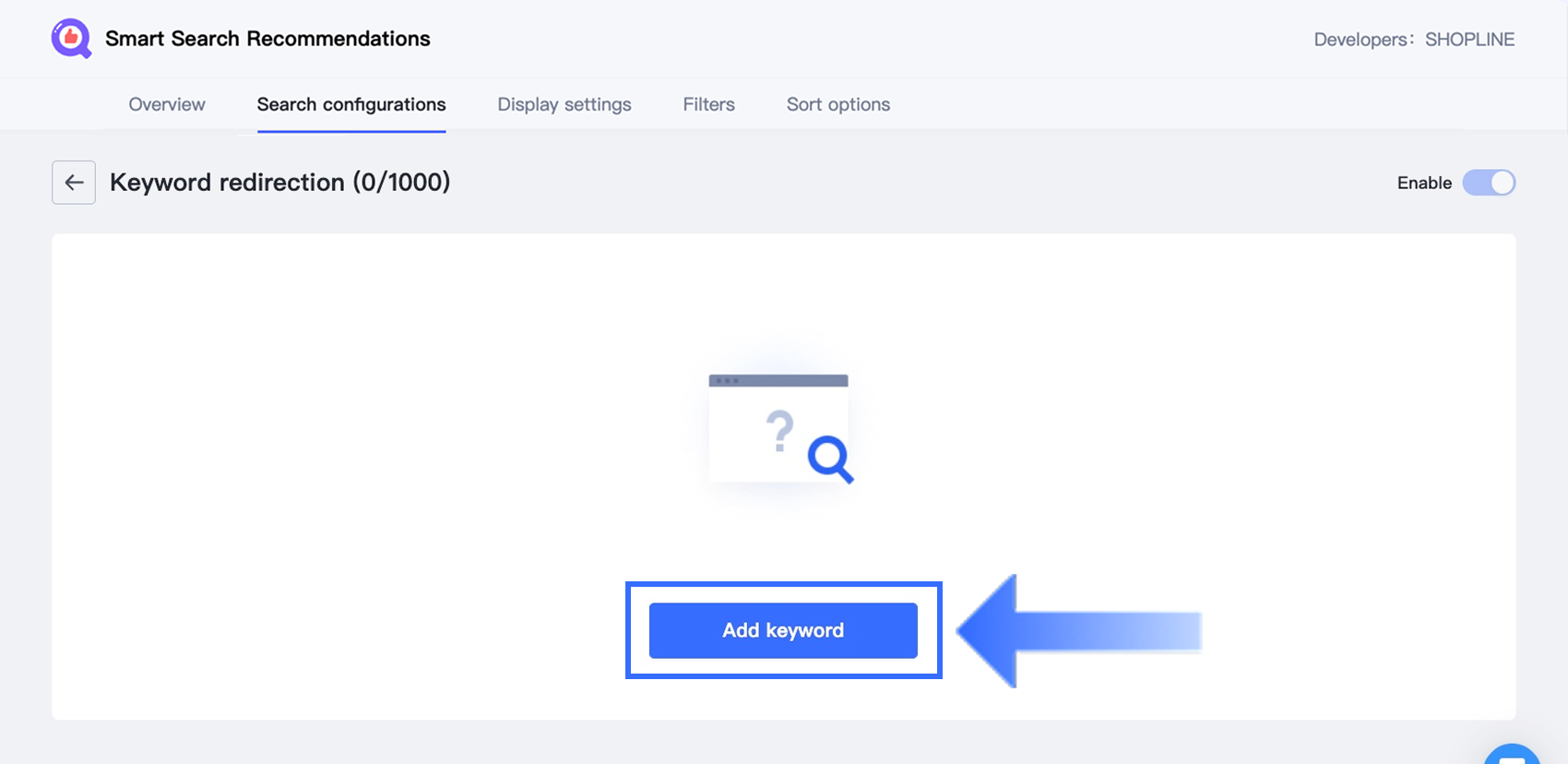Click the Smart Search Recommendations app logo
This screenshot has width=1568, height=764.
coord(71,39)
